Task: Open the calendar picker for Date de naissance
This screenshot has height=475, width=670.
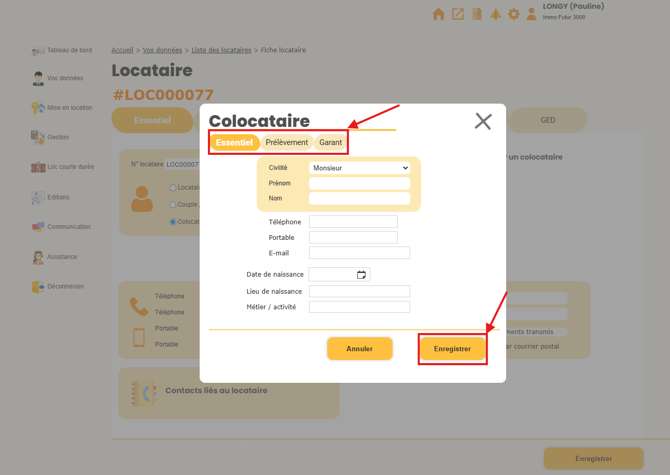Action: pyautogui.click(x=361, y=275)
